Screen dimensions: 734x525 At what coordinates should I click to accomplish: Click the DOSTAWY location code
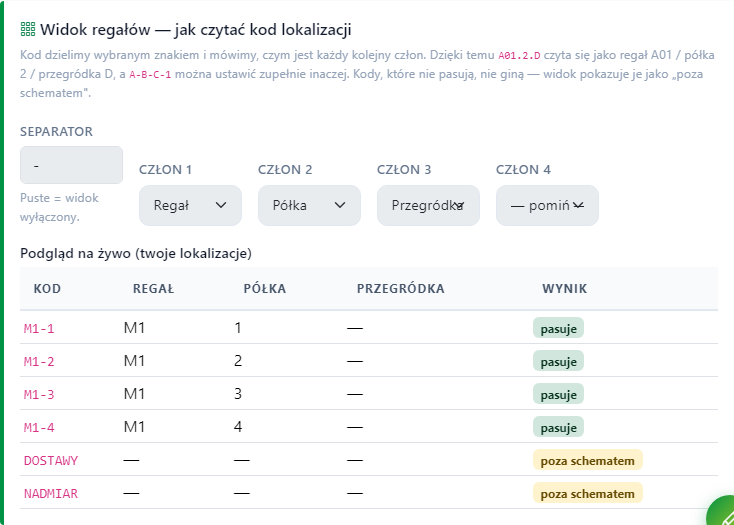coord(51,461)
